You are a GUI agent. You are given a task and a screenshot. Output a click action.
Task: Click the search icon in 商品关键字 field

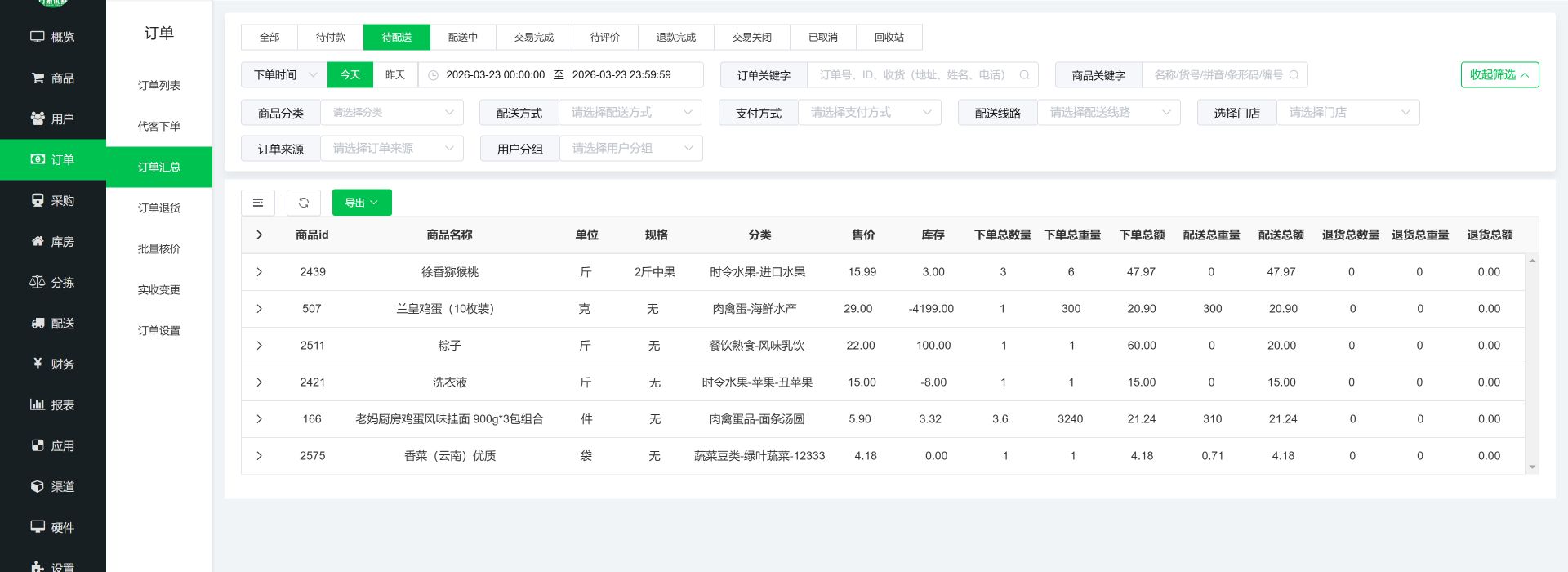[x=1294, y=74]
